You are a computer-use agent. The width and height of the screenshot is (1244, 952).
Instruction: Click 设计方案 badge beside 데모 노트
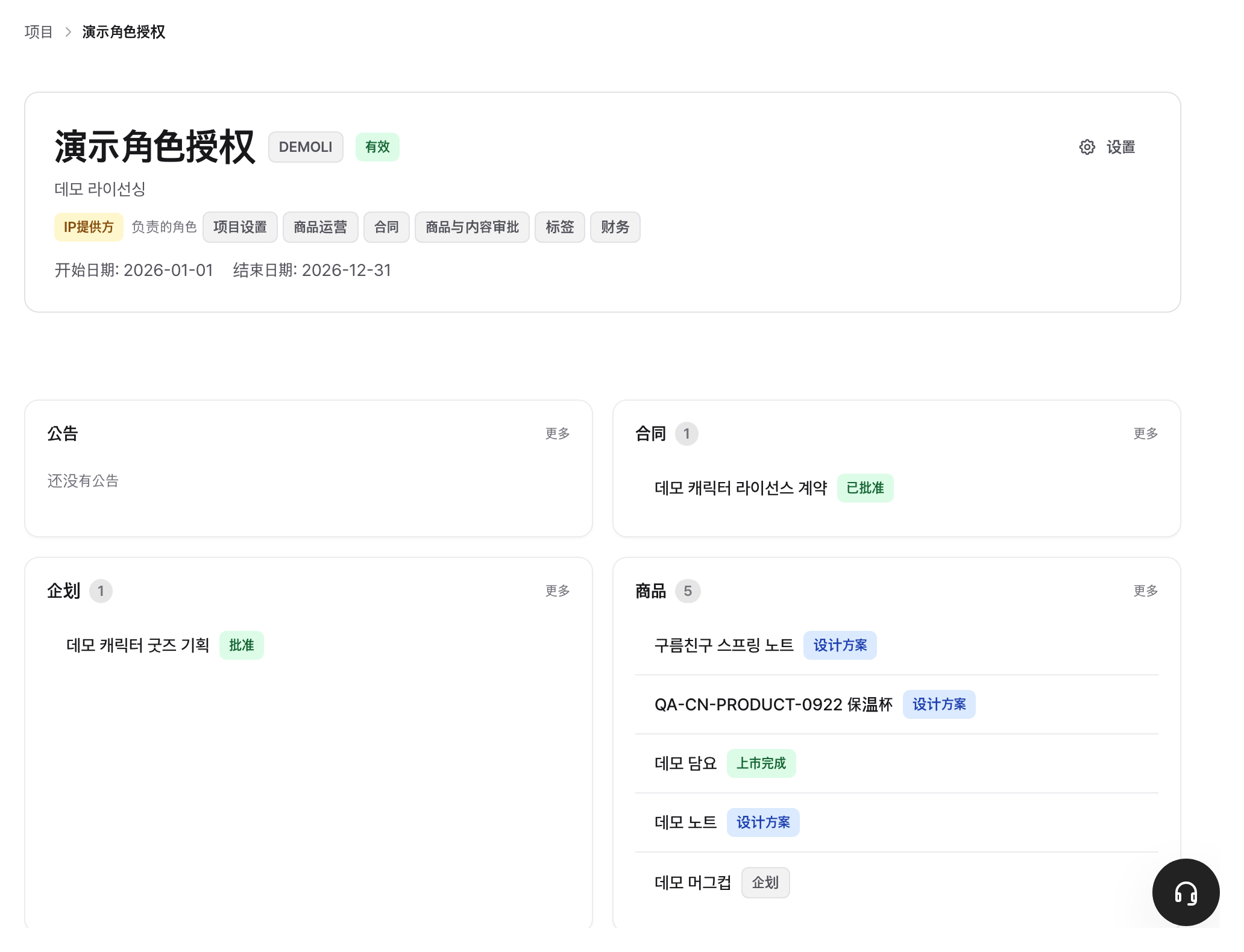click(x=763, y=822)
